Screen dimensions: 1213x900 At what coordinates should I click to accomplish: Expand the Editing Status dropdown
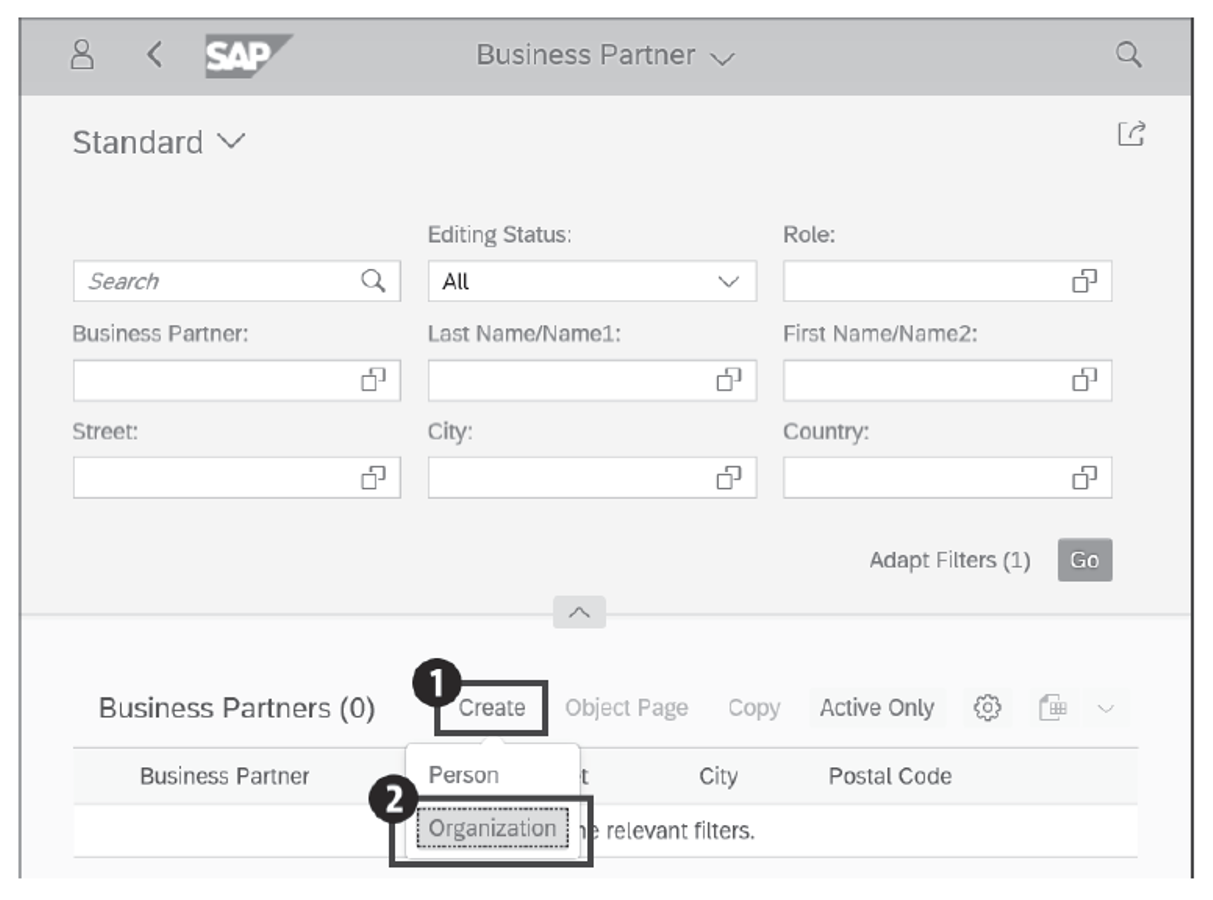(728, 282)
